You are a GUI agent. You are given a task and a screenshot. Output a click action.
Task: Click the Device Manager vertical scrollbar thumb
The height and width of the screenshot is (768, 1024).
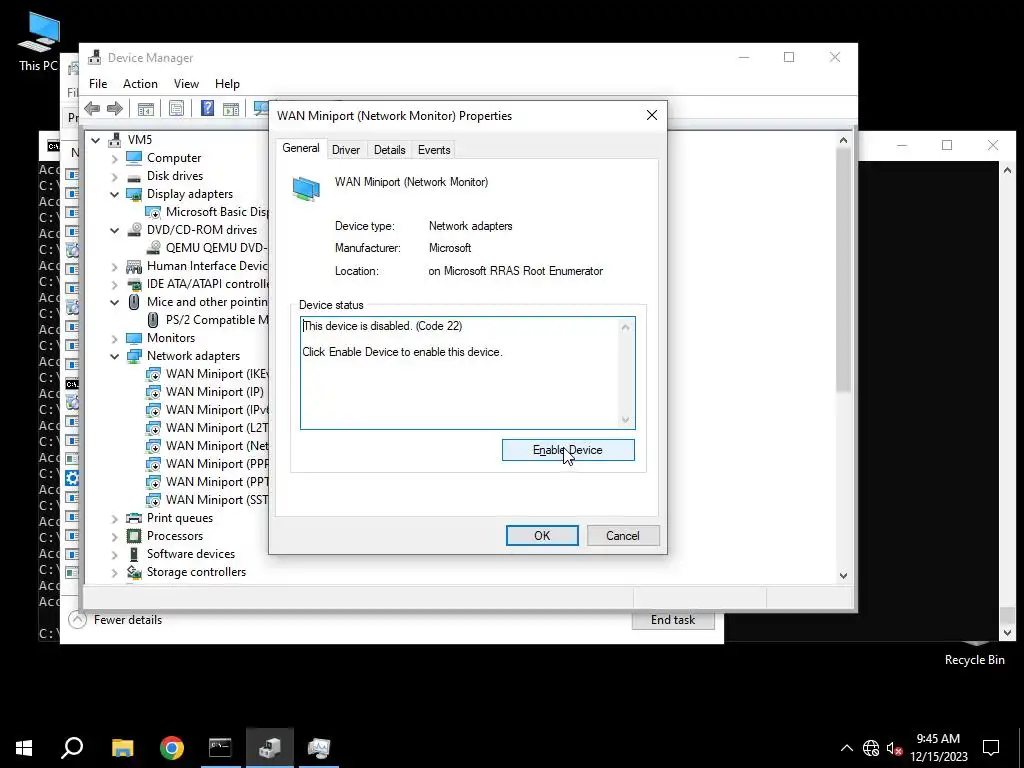tap(843, 270)
